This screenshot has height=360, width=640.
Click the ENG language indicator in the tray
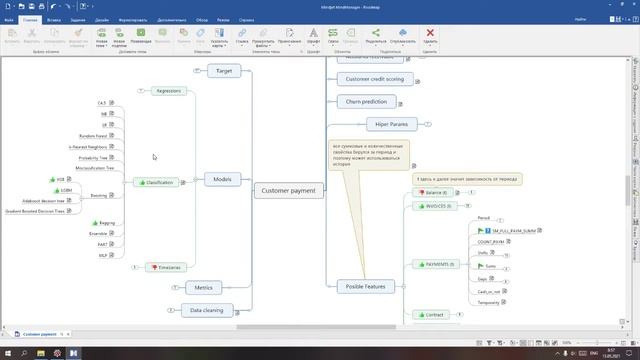click(x=594, y=353)
